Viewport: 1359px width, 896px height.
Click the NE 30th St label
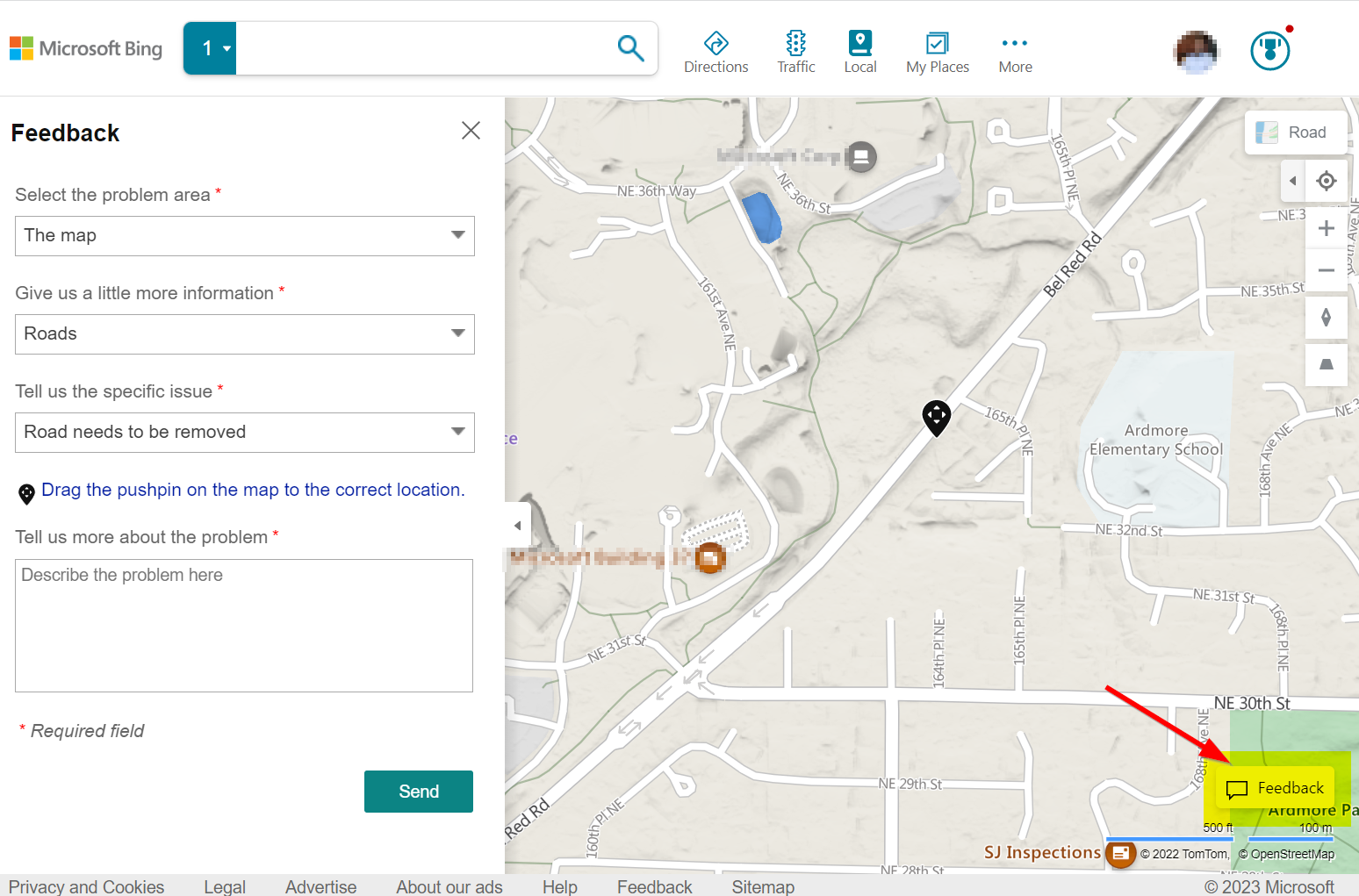pos(1252,703)
